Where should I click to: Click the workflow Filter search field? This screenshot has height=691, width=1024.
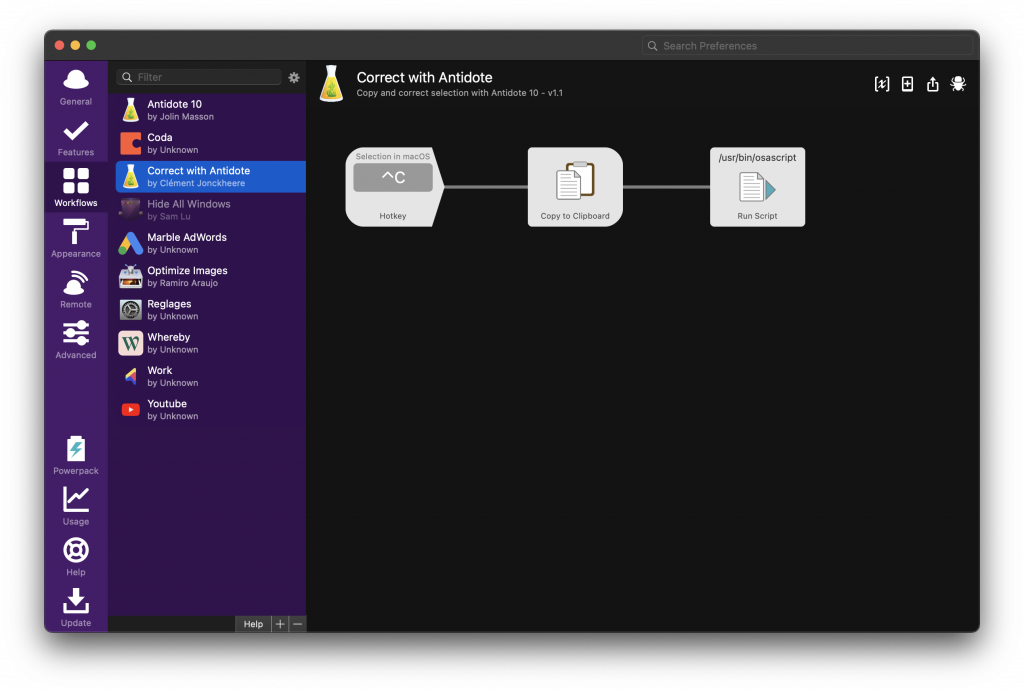click(x=205, y=77)
